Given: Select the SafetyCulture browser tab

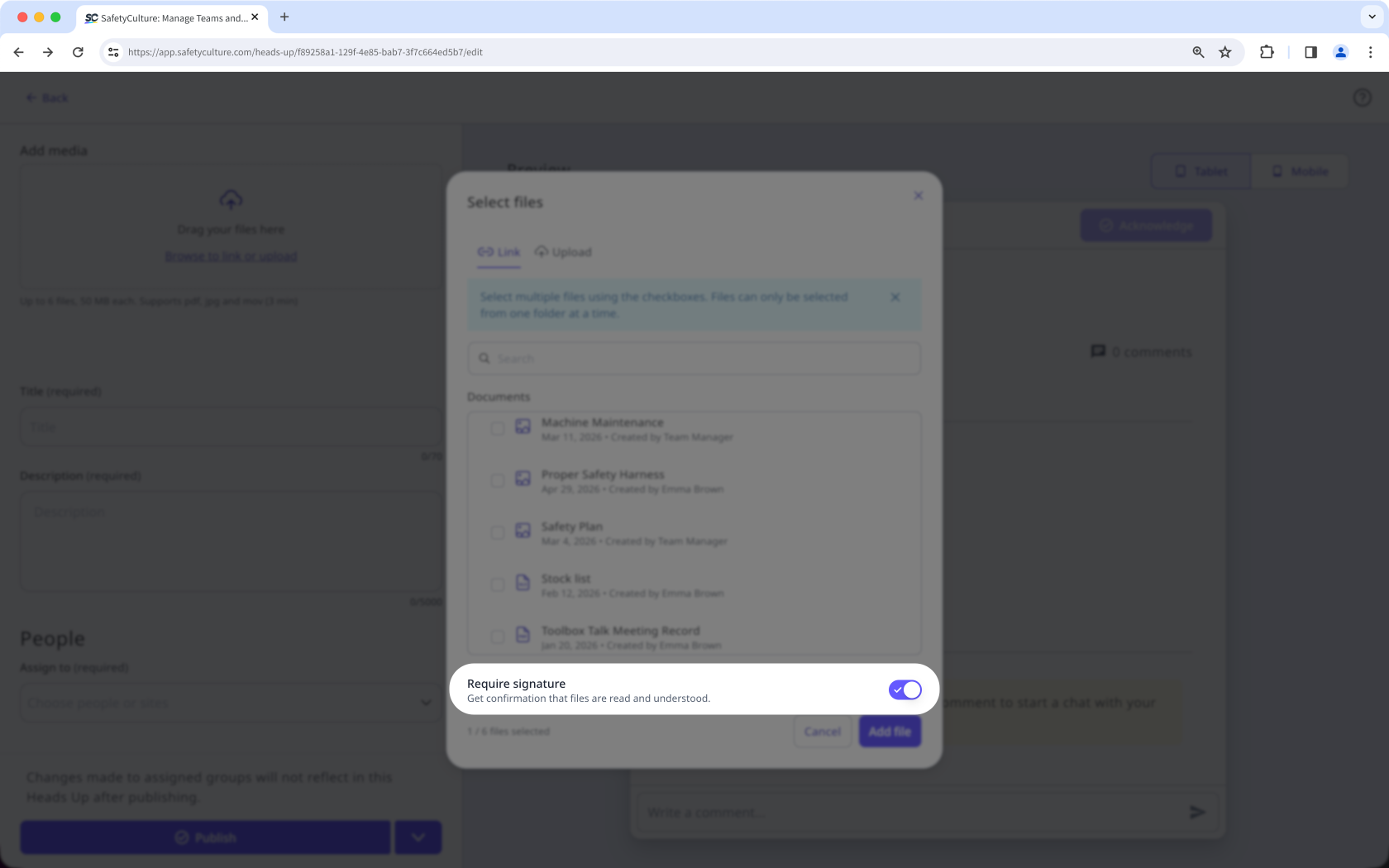Looking at the screenshot, I should click(172, 17).
